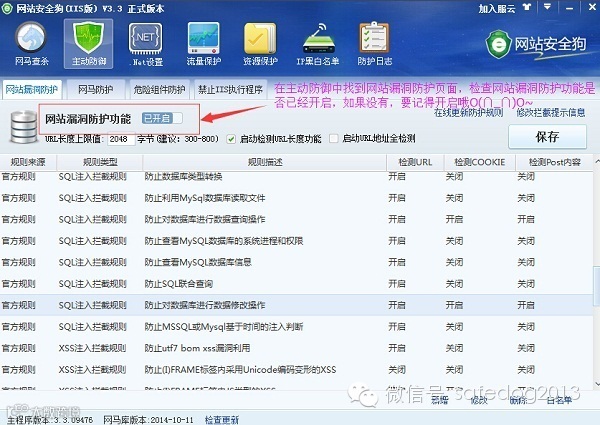Image resolution: width=600 pixels, height=425 pixels.
Task: Click the rule list scrollbar up arrow
Action: click(597, 162)
